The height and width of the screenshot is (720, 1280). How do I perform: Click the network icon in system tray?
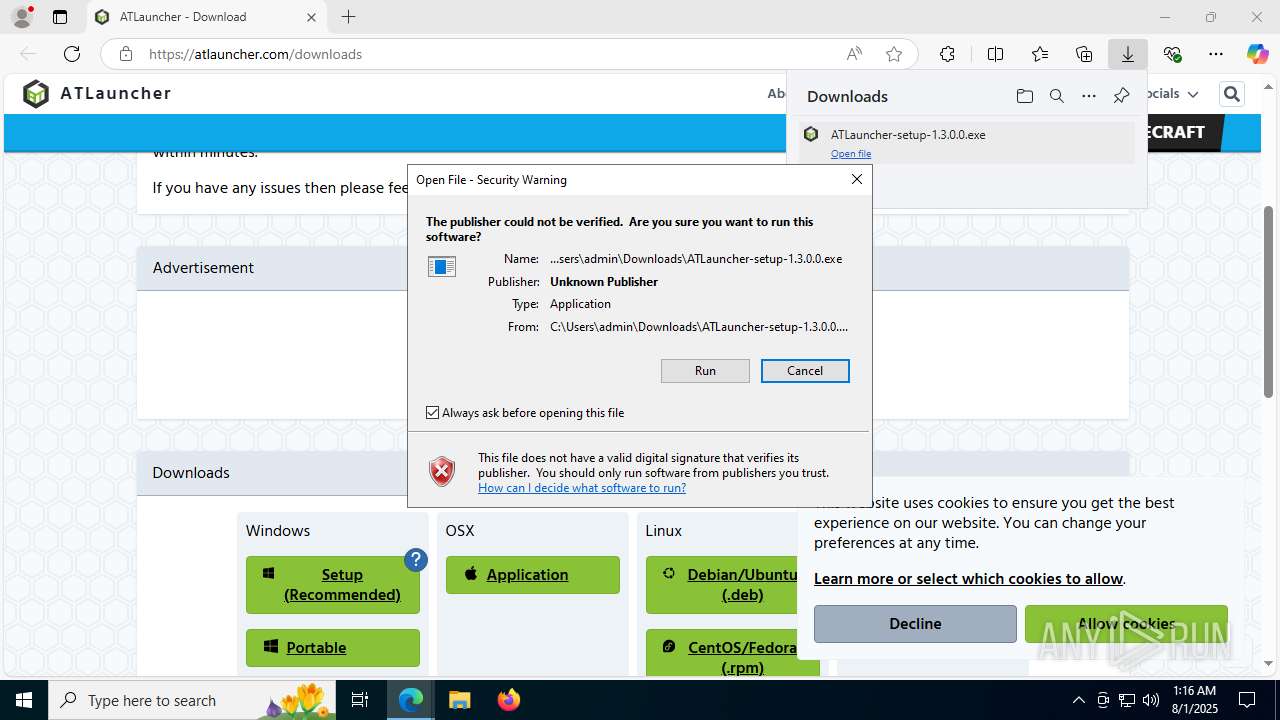click(1127, 700)
